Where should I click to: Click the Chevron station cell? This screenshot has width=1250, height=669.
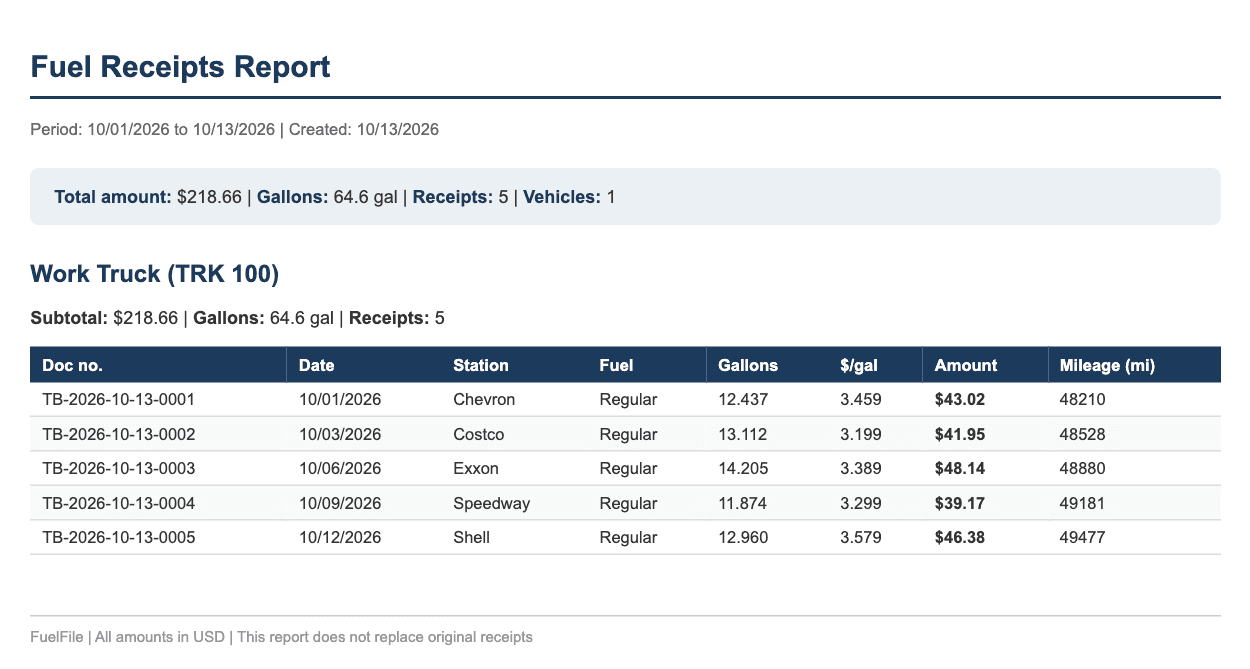click(484, 399)
